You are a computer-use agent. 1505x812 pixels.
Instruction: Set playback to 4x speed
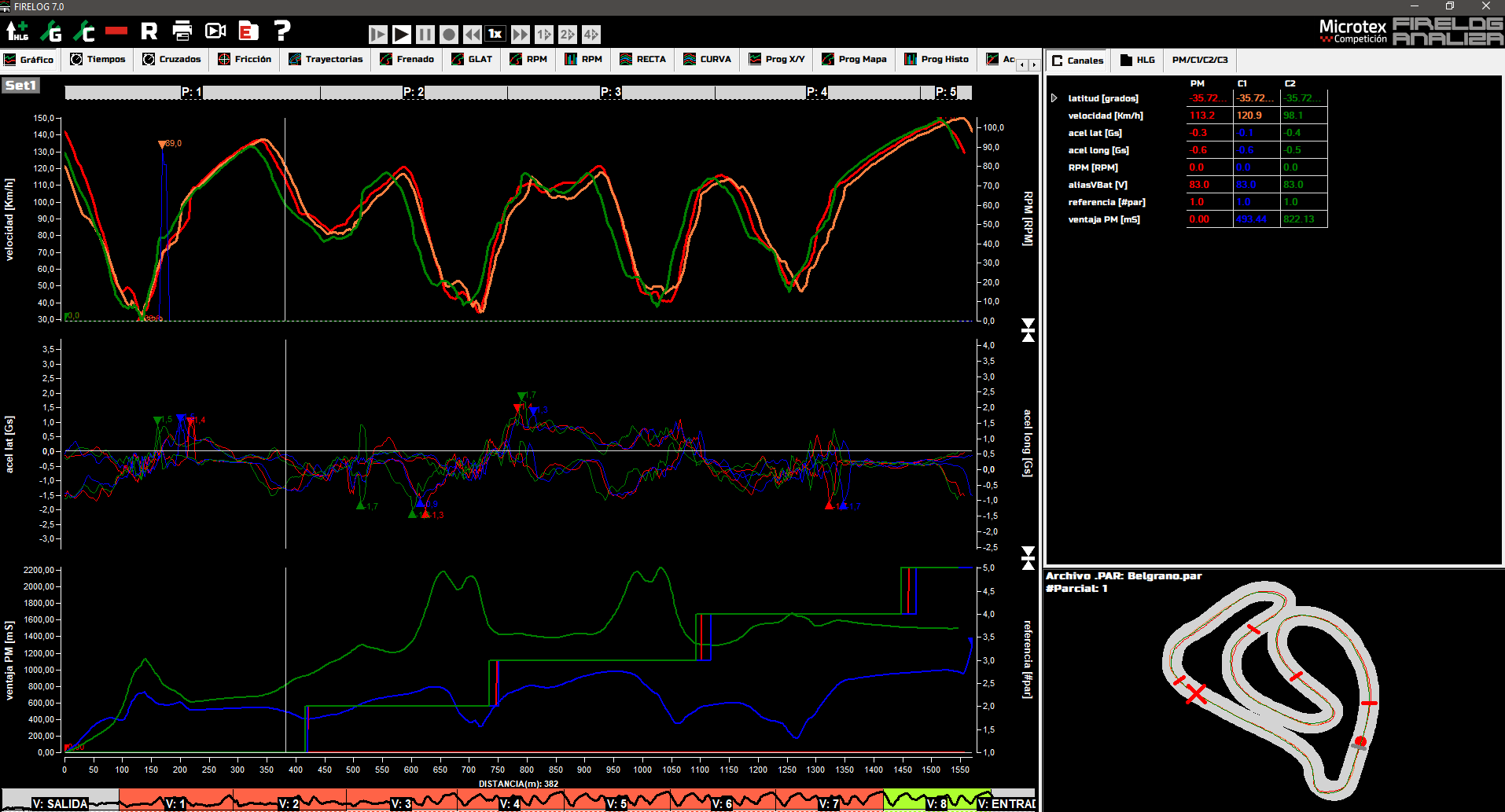coord(591,35)
